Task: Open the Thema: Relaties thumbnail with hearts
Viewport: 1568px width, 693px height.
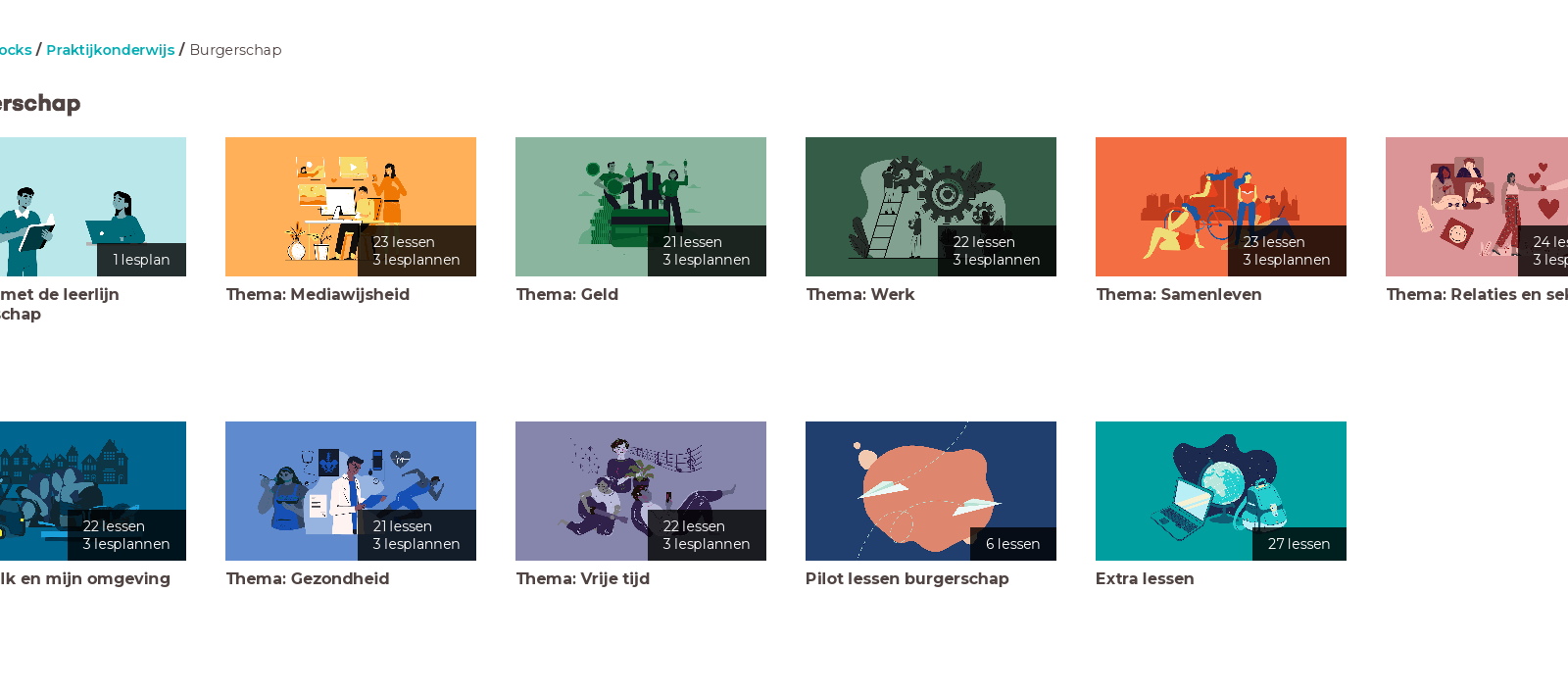Action: tap(1477, 207)
